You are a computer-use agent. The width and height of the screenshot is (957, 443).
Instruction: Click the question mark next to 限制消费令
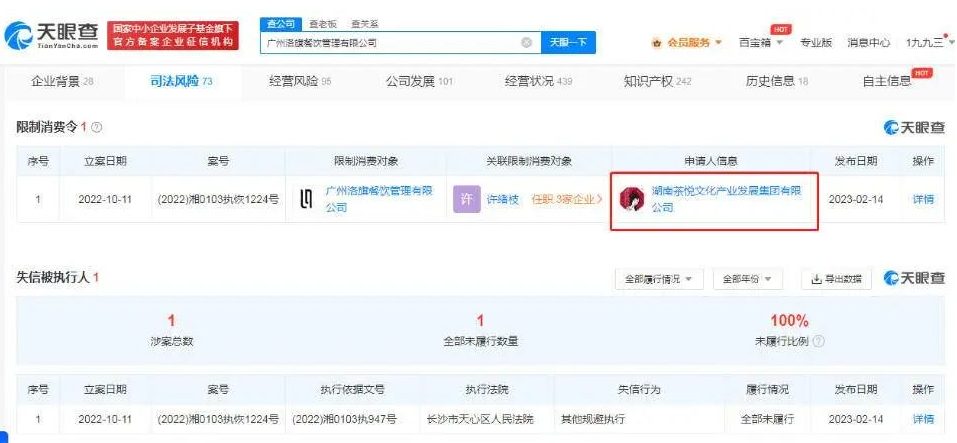96,128
